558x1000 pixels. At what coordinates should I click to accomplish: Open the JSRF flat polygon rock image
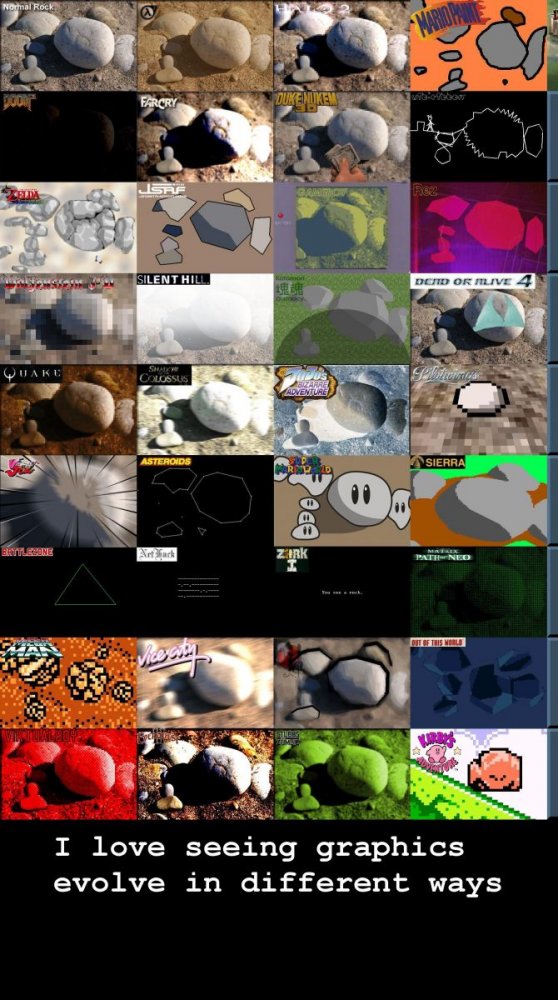(x=205, y=228)
